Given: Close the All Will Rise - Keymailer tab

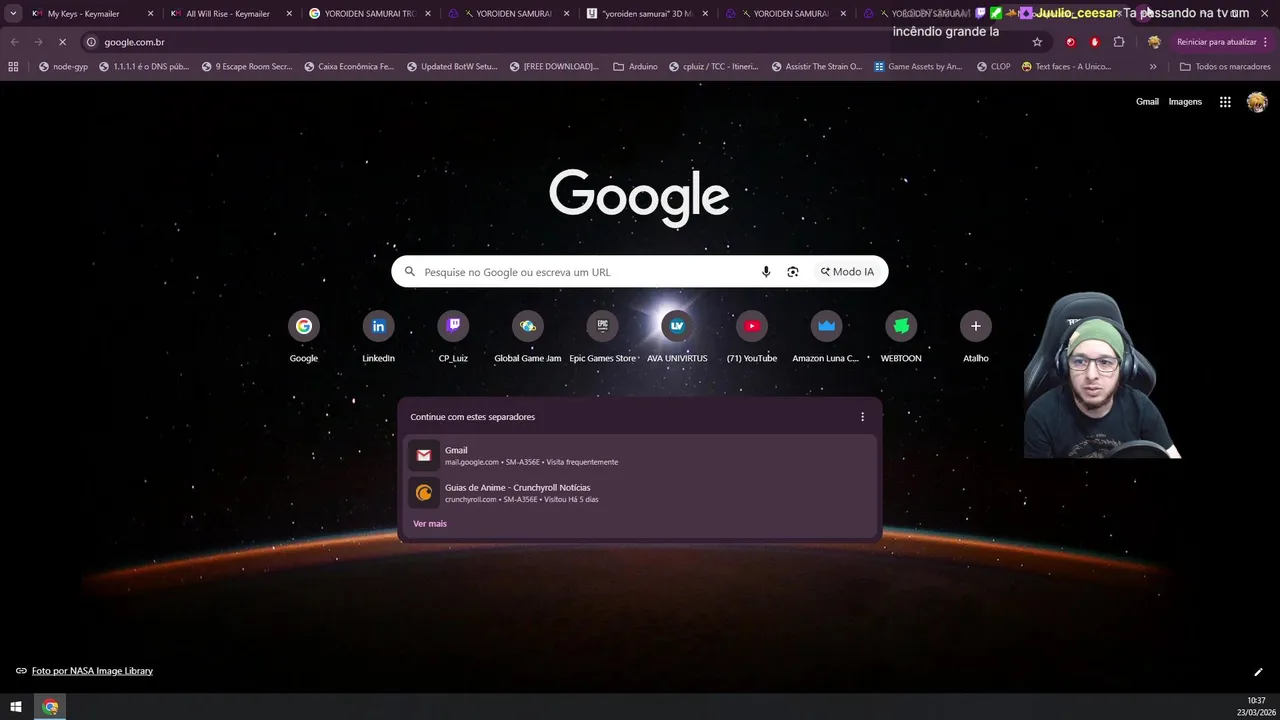Looking at the screenshot, I should click(x=290, y=14).
